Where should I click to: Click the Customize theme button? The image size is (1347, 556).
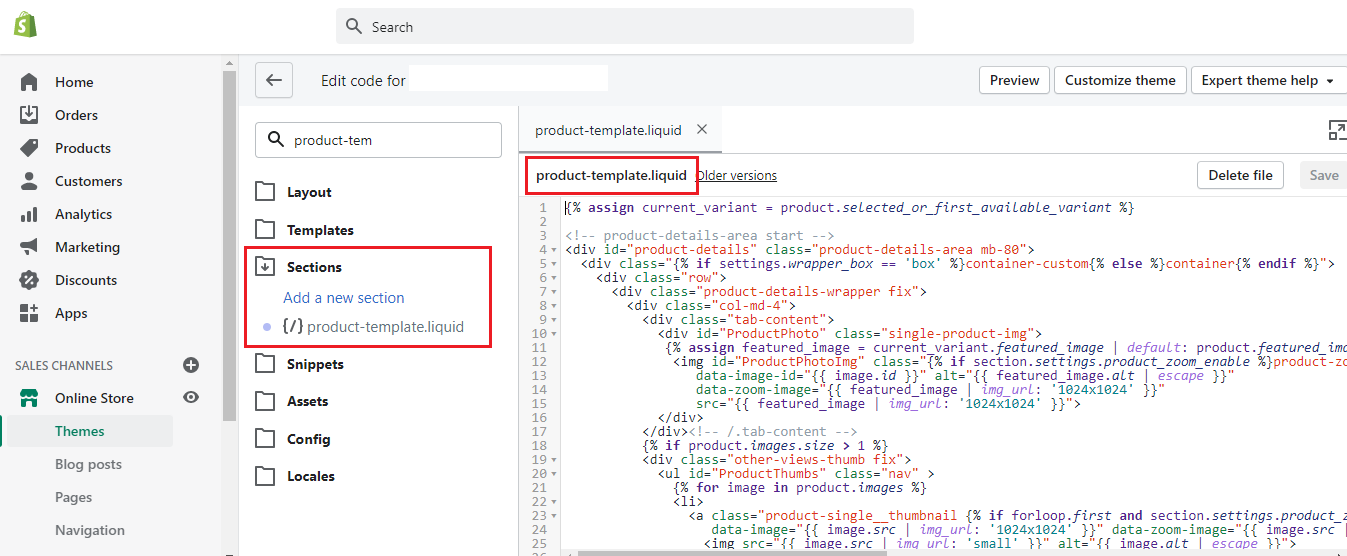coord(1120,80)
